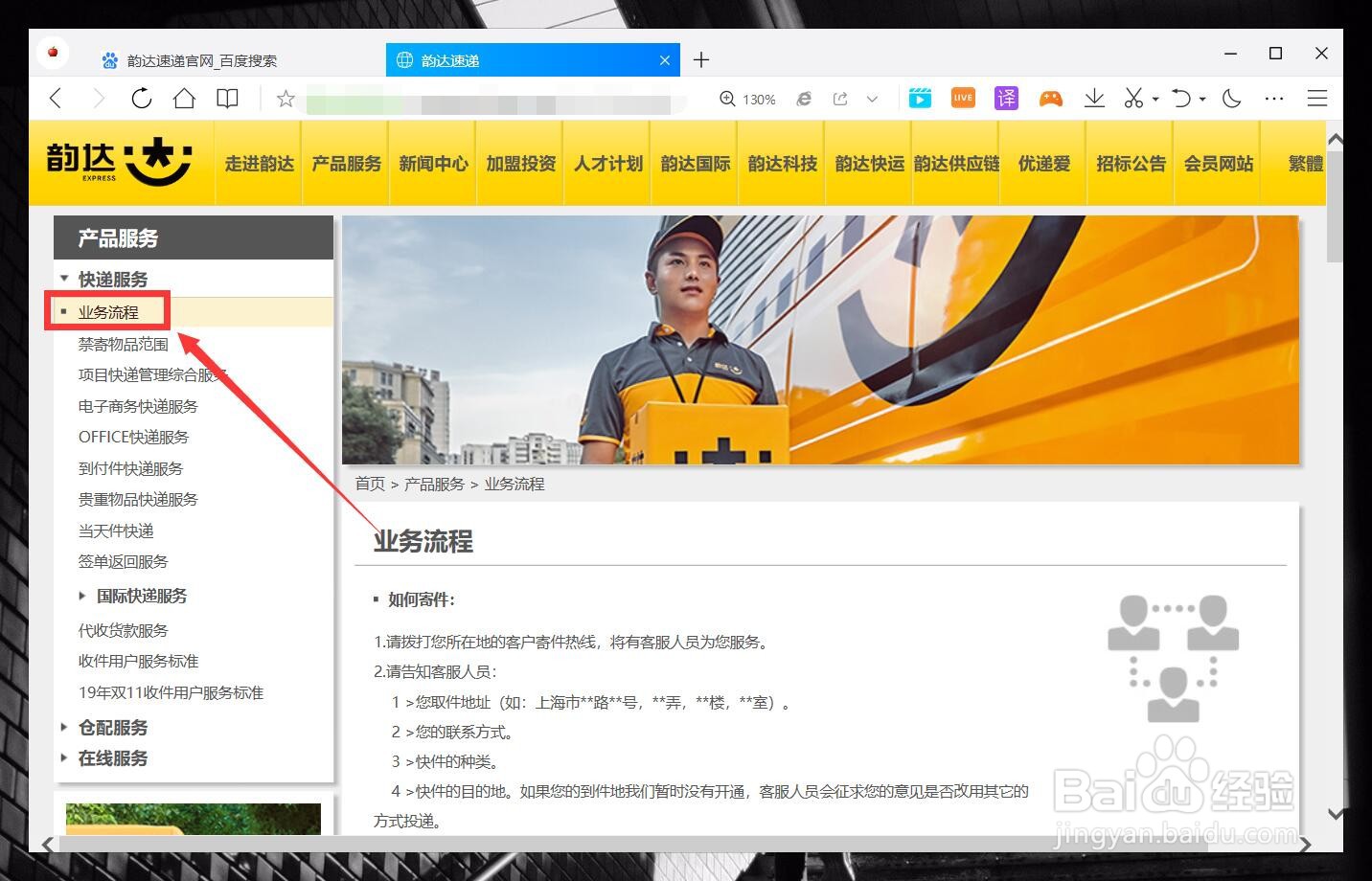Open 代收货款服务 sidebar item
The width and height of the screenshot is (1372, 881).
pyautogui.click(x=123, y=630)
